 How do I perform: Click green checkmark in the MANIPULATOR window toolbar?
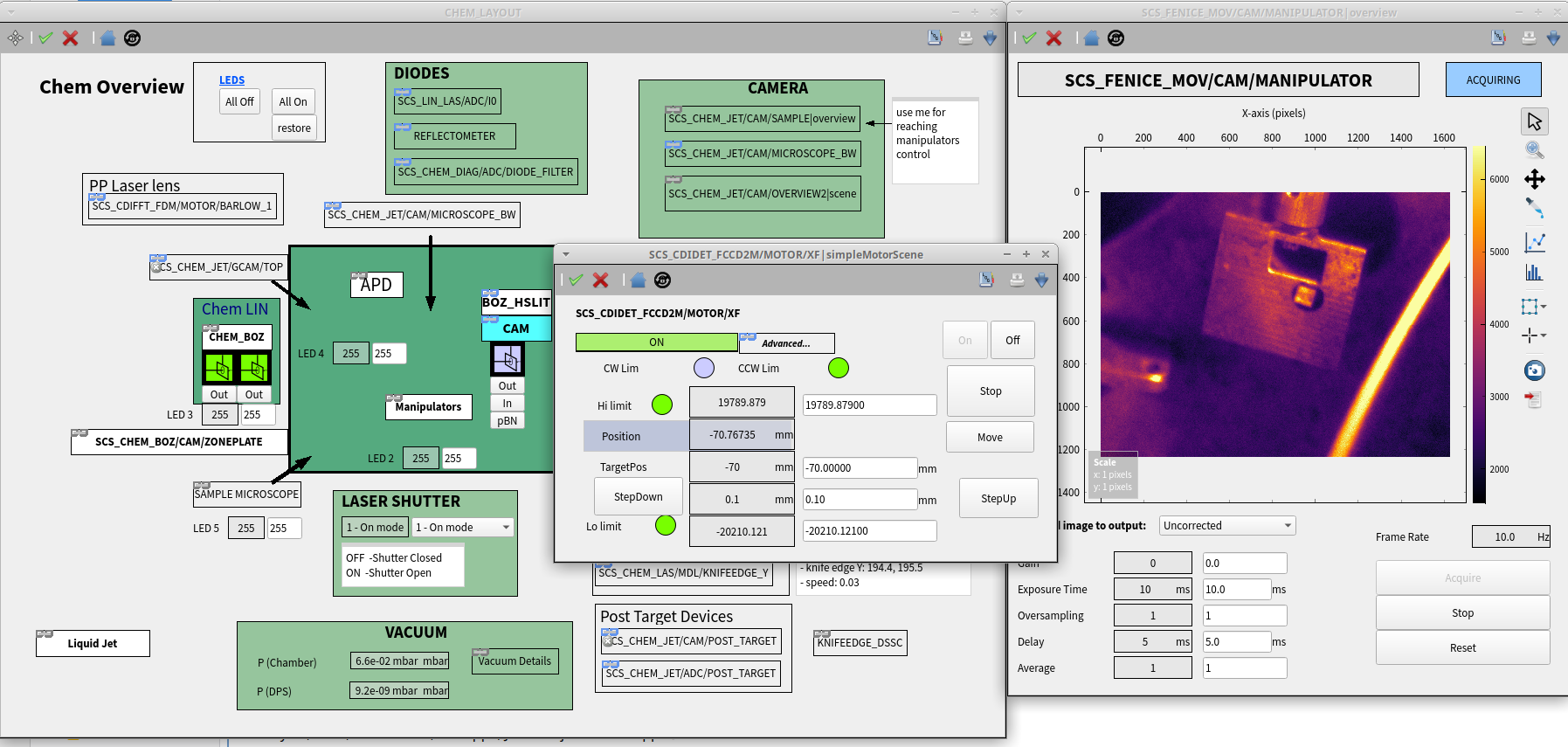(x=1029, y=38)
